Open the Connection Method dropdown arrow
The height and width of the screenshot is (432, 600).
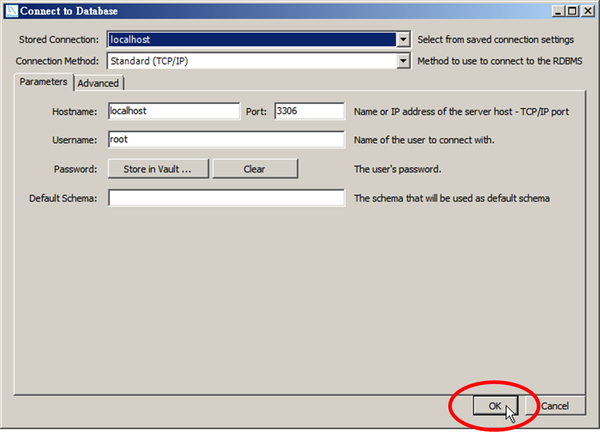pos(403,61)
